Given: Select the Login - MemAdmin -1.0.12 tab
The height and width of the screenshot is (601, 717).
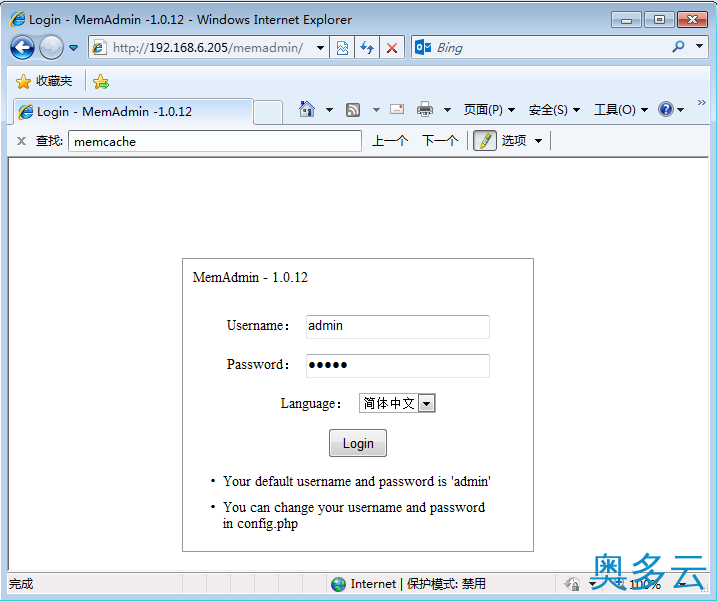Looking at the screenshot, I should click(x=133, y=112).
